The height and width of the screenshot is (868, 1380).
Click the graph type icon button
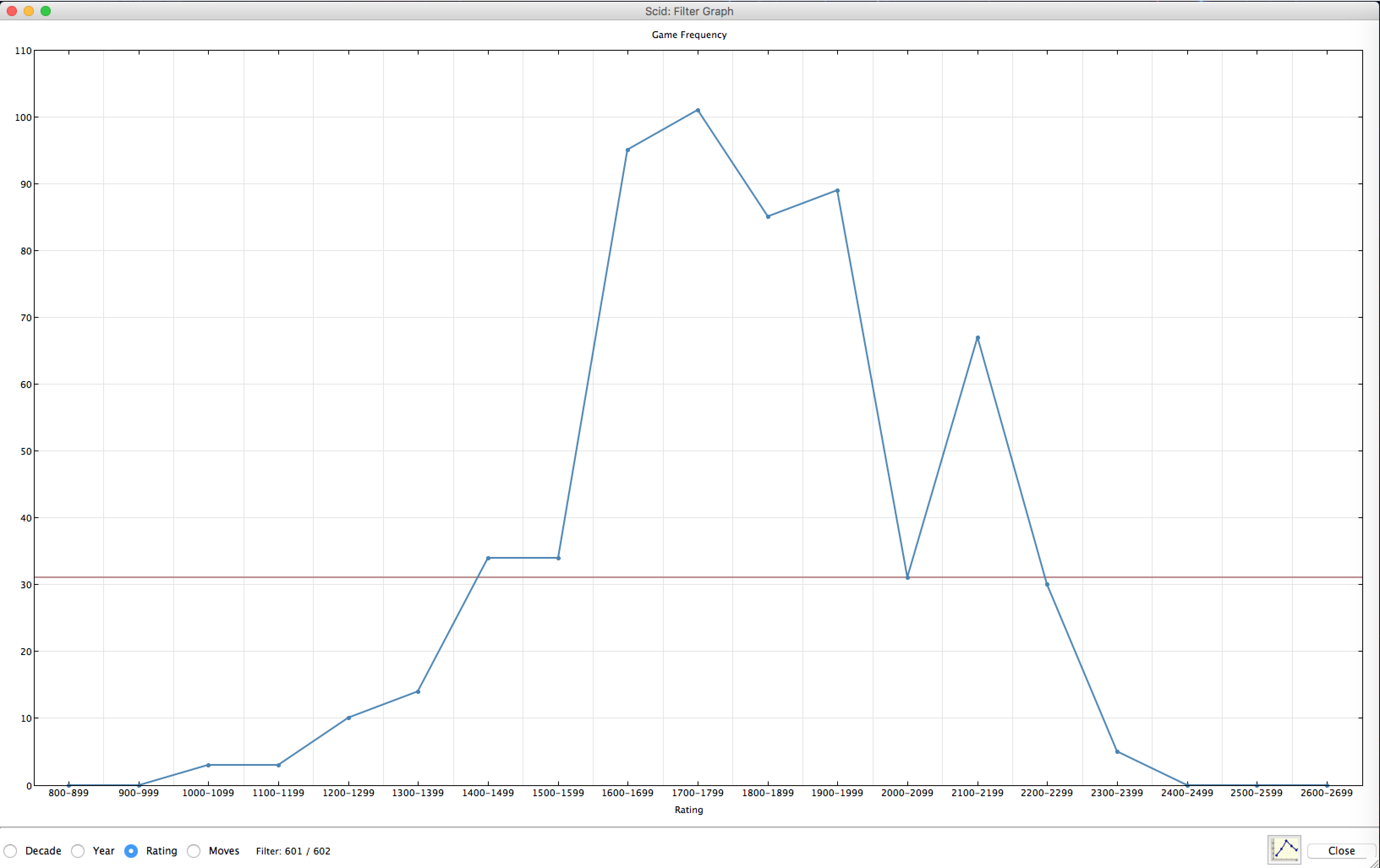point(1284,850)
